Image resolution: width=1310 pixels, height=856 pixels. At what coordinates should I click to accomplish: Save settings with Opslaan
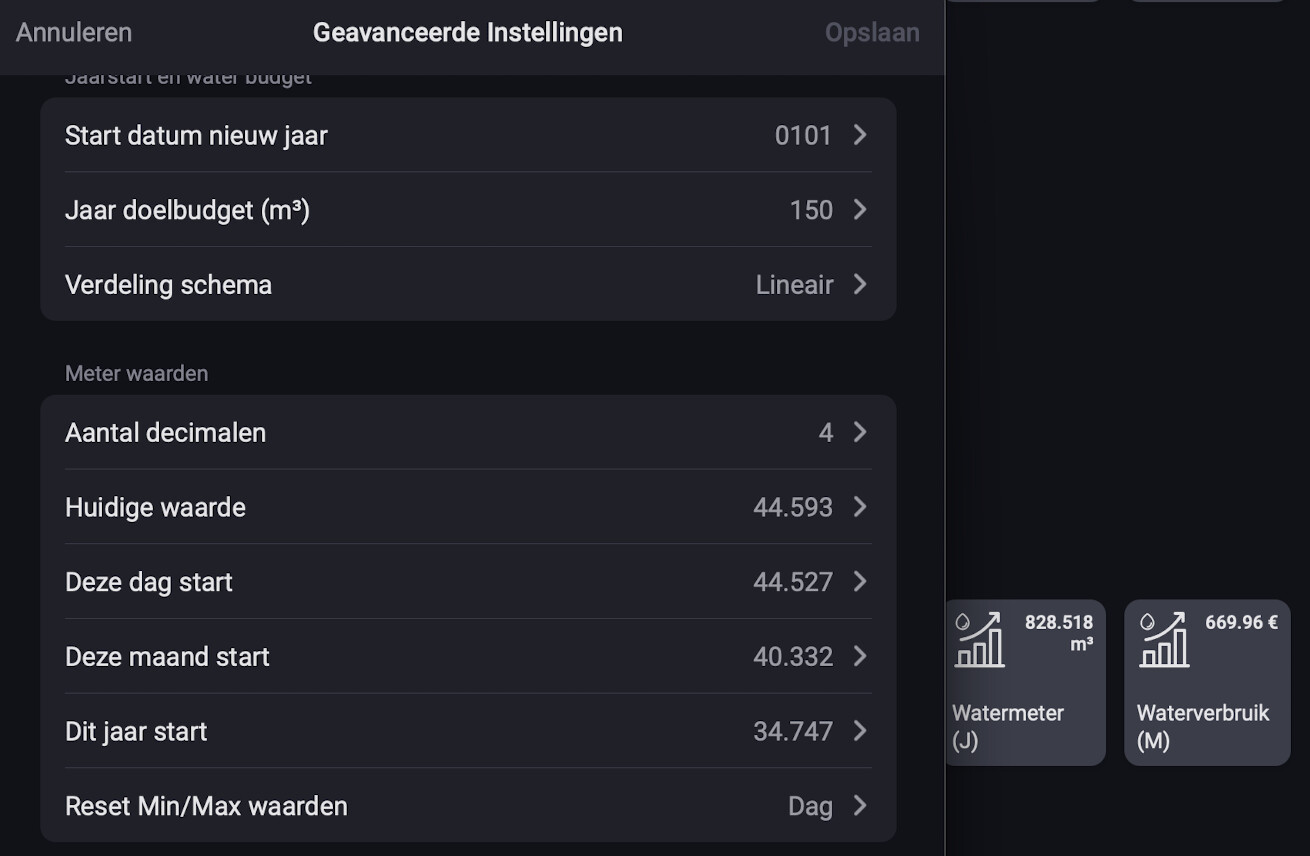(871, 32)
